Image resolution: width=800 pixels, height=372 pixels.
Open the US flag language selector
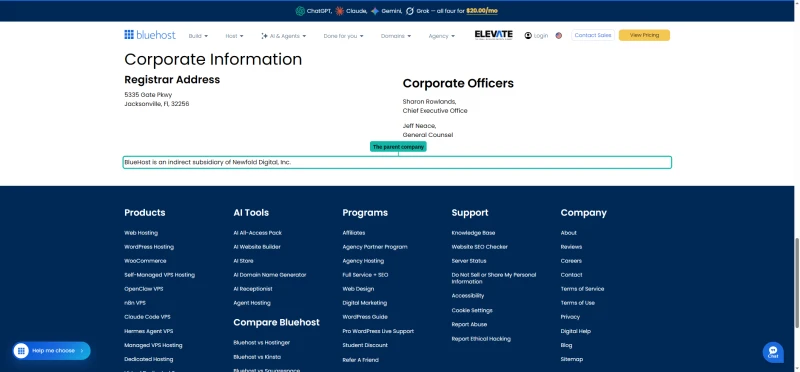tap(559, 36)
